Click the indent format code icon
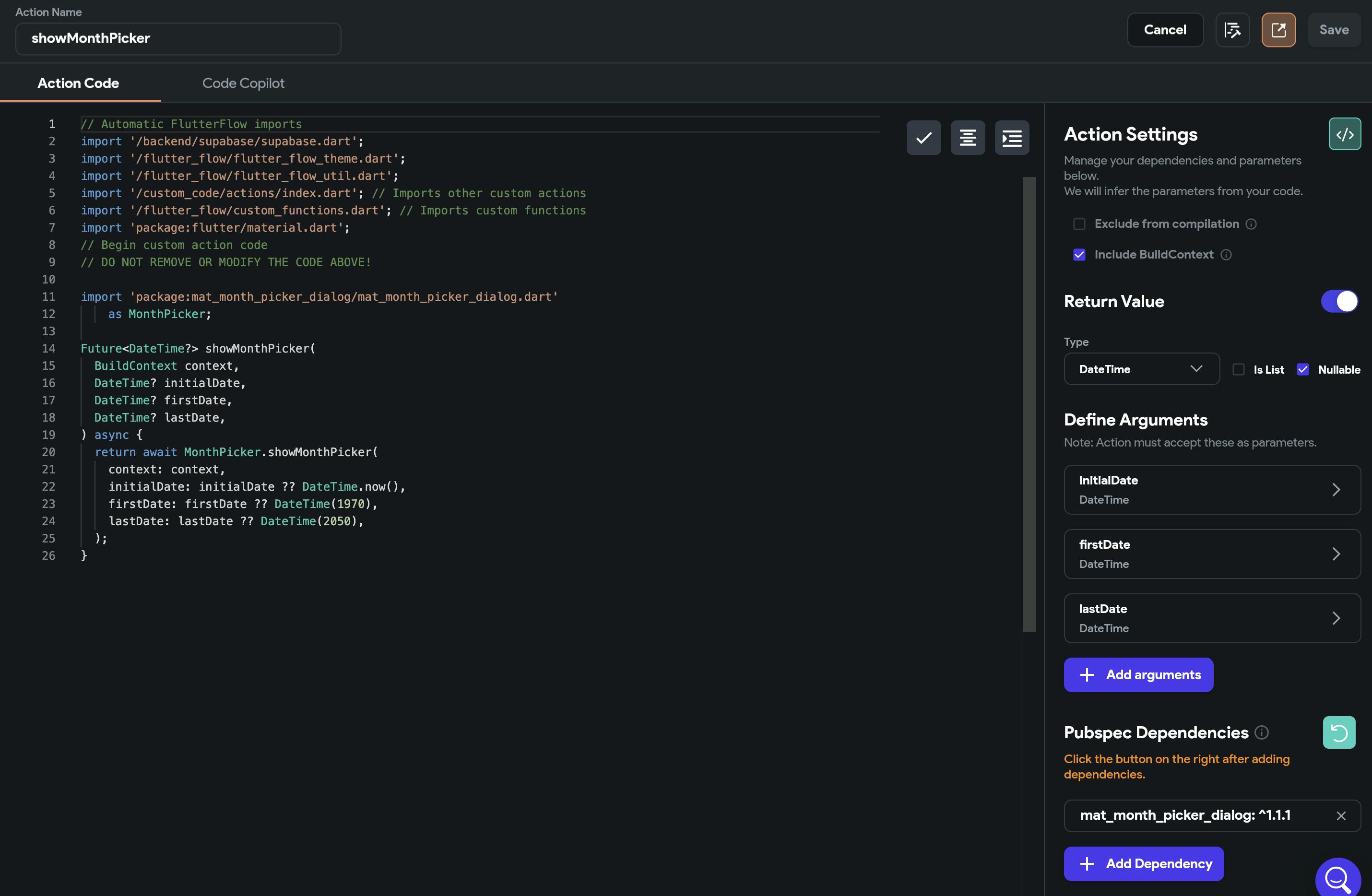 pyautogui.click(x=1012, y=138)
